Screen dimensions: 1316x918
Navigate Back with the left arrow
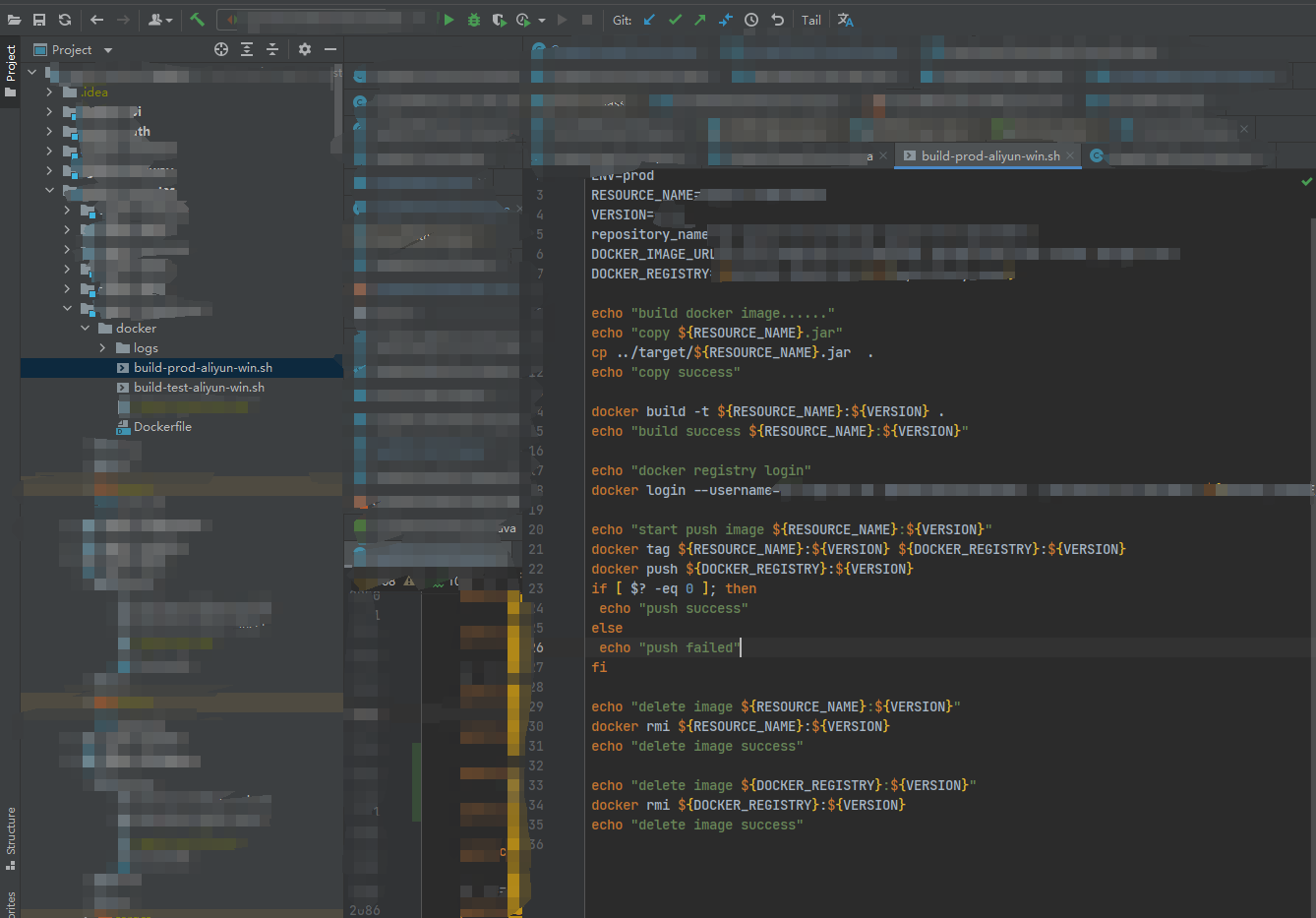(96, 20)
